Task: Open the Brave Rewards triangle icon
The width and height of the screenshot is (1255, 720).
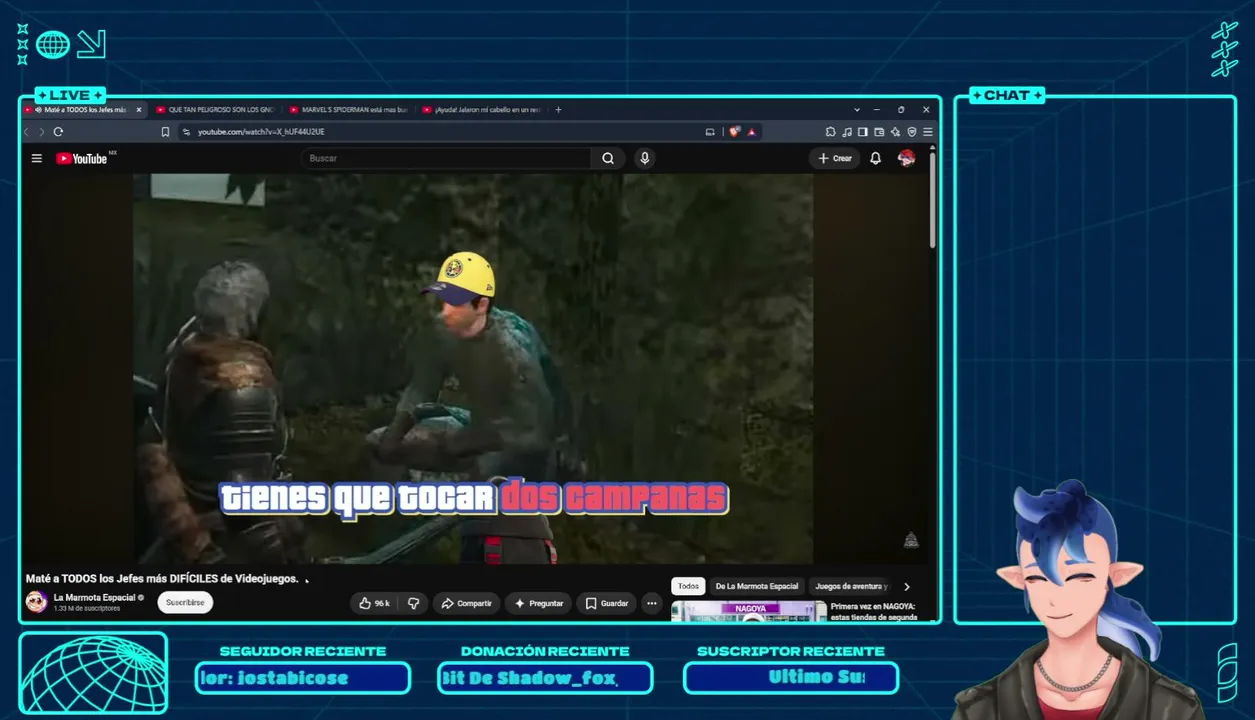Action: [x=751, y=132]
